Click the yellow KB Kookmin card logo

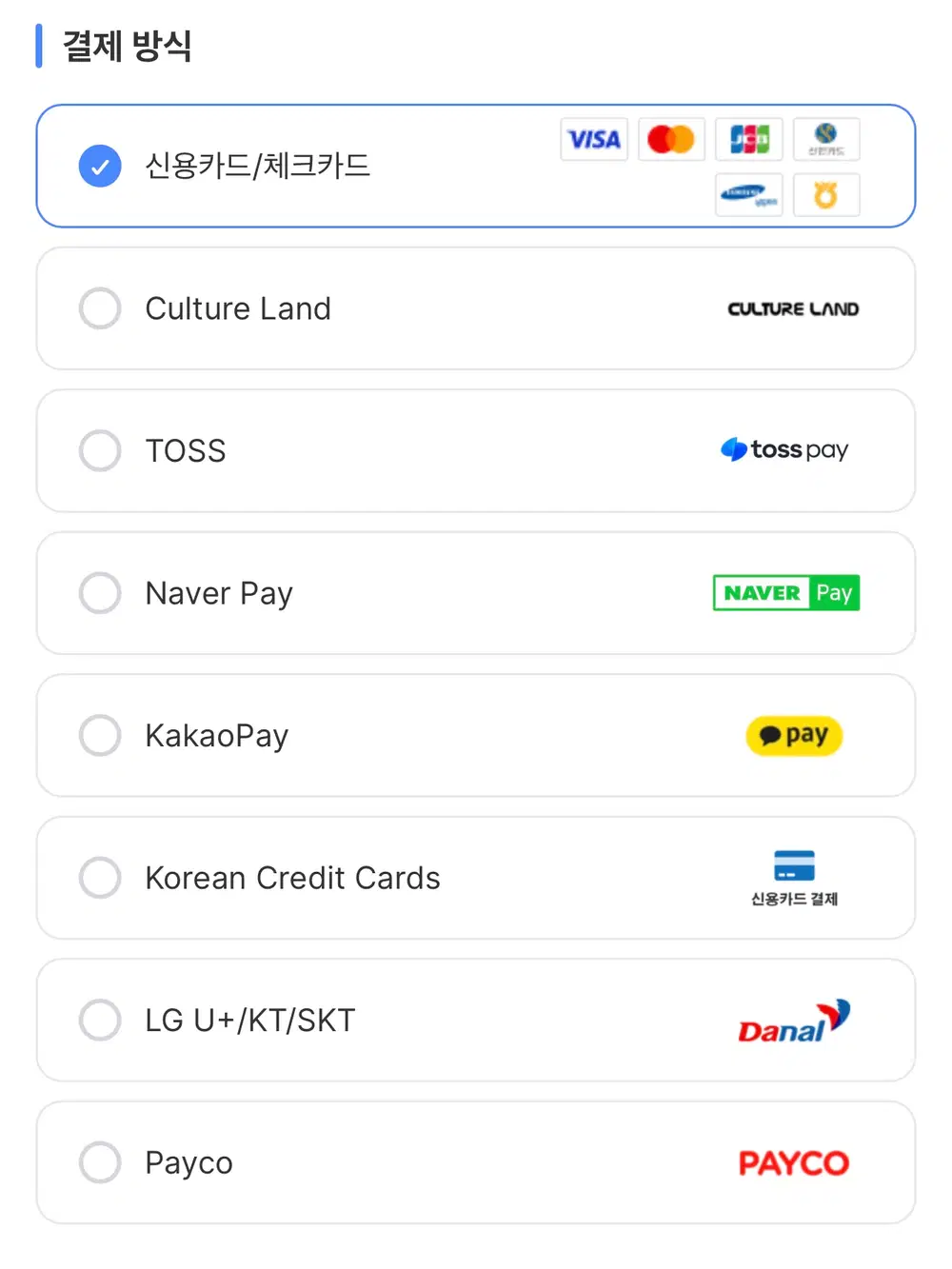[826, 195]
